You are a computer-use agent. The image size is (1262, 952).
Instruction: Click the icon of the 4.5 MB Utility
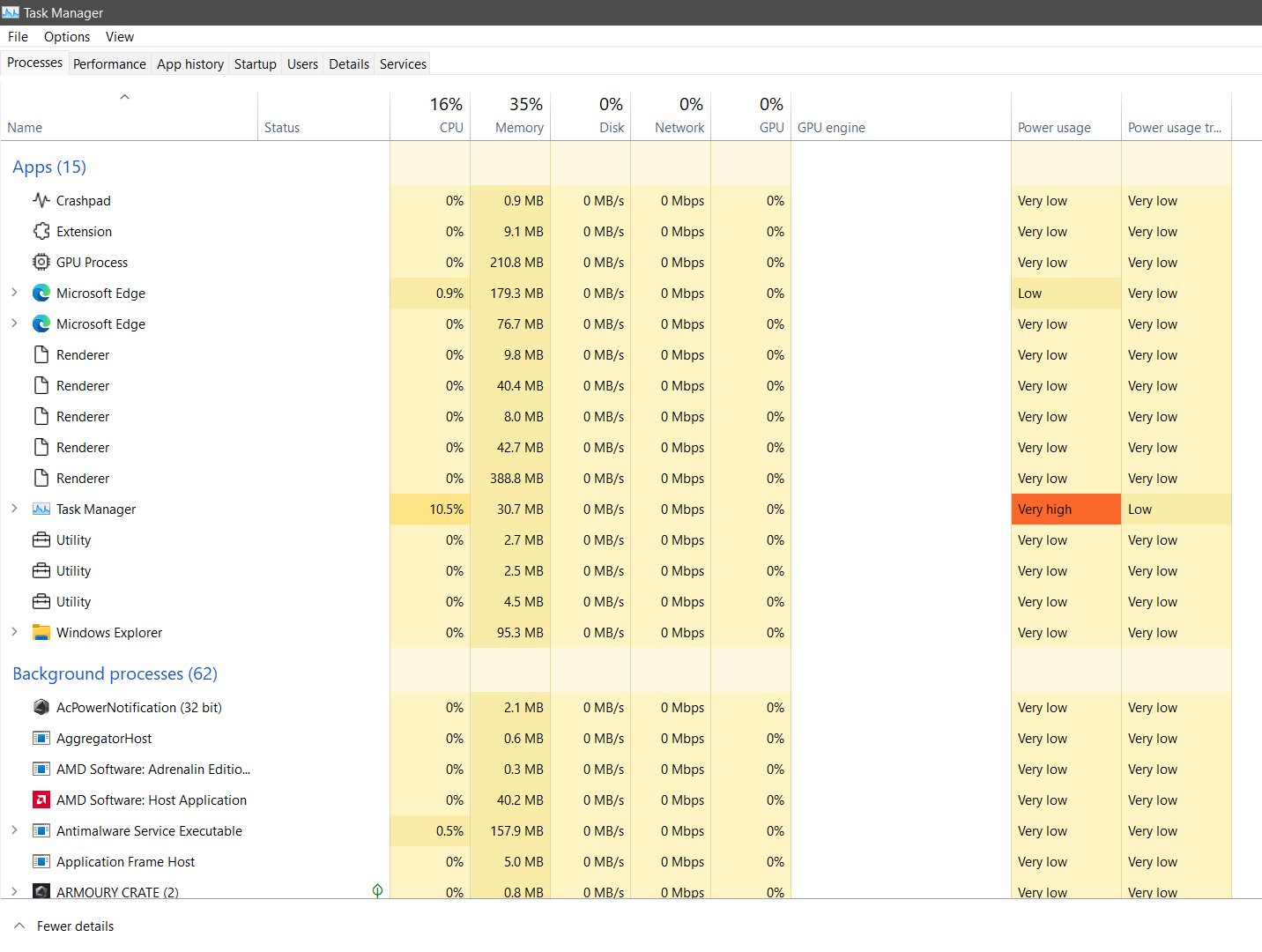41,601
